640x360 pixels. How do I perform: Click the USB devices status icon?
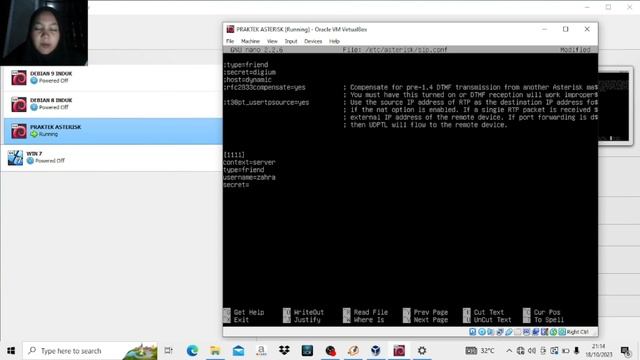[x=509, y=332]
